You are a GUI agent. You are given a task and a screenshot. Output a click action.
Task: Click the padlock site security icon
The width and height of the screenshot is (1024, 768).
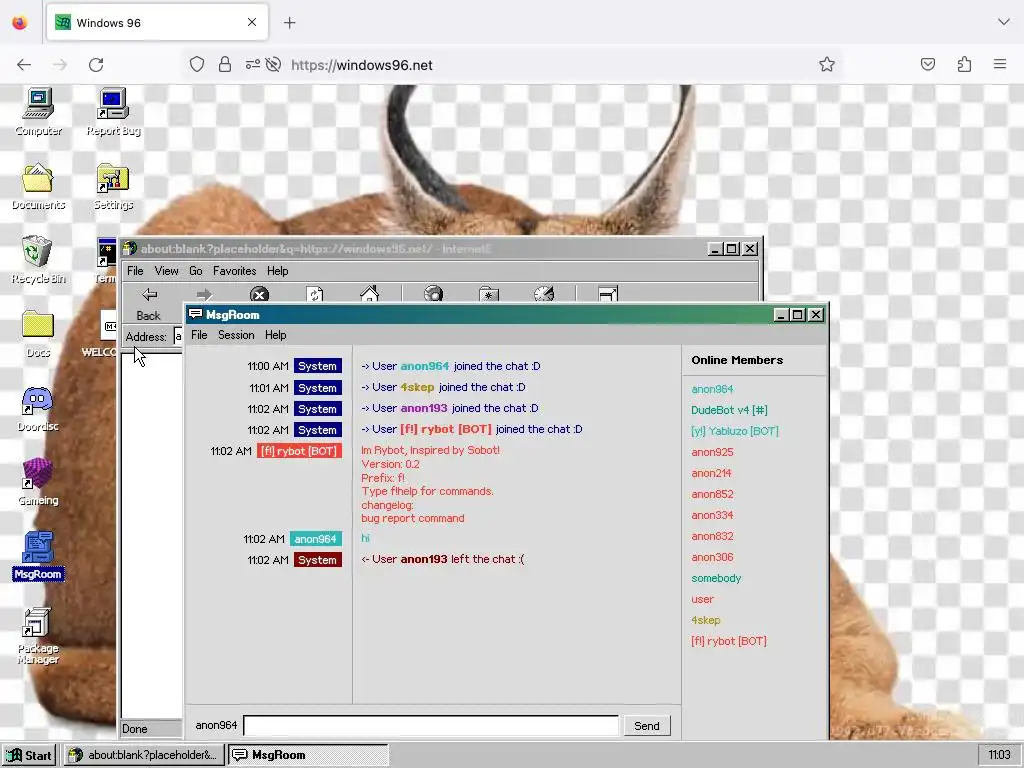[225, 64]
